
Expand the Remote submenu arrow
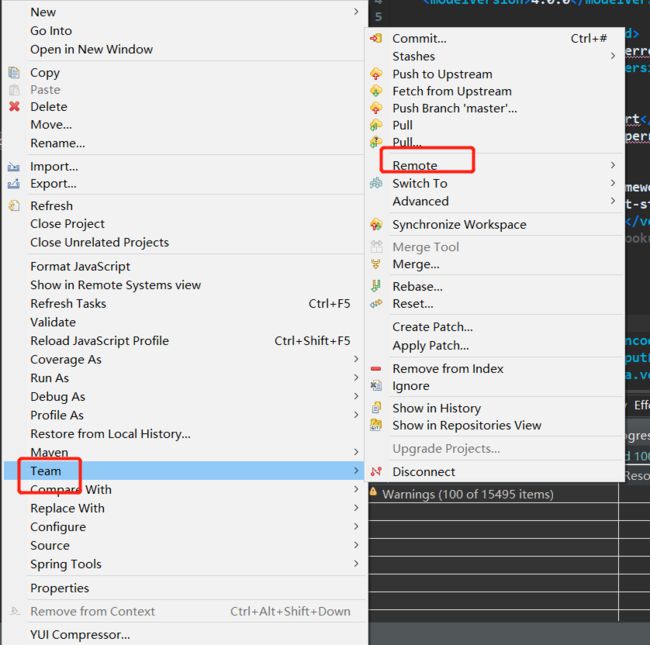tap(613, 165)
